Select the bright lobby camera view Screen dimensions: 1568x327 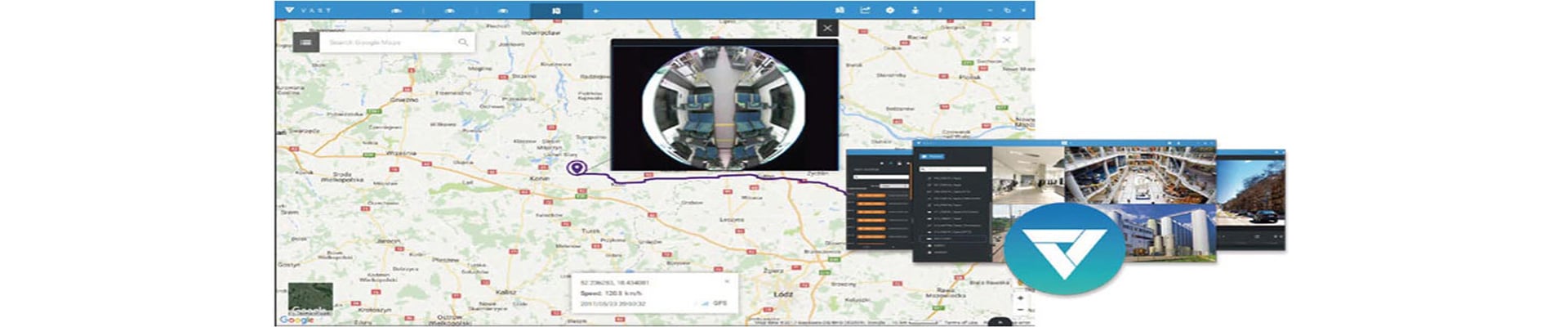pyautogui.click(x=1028, y=175)
